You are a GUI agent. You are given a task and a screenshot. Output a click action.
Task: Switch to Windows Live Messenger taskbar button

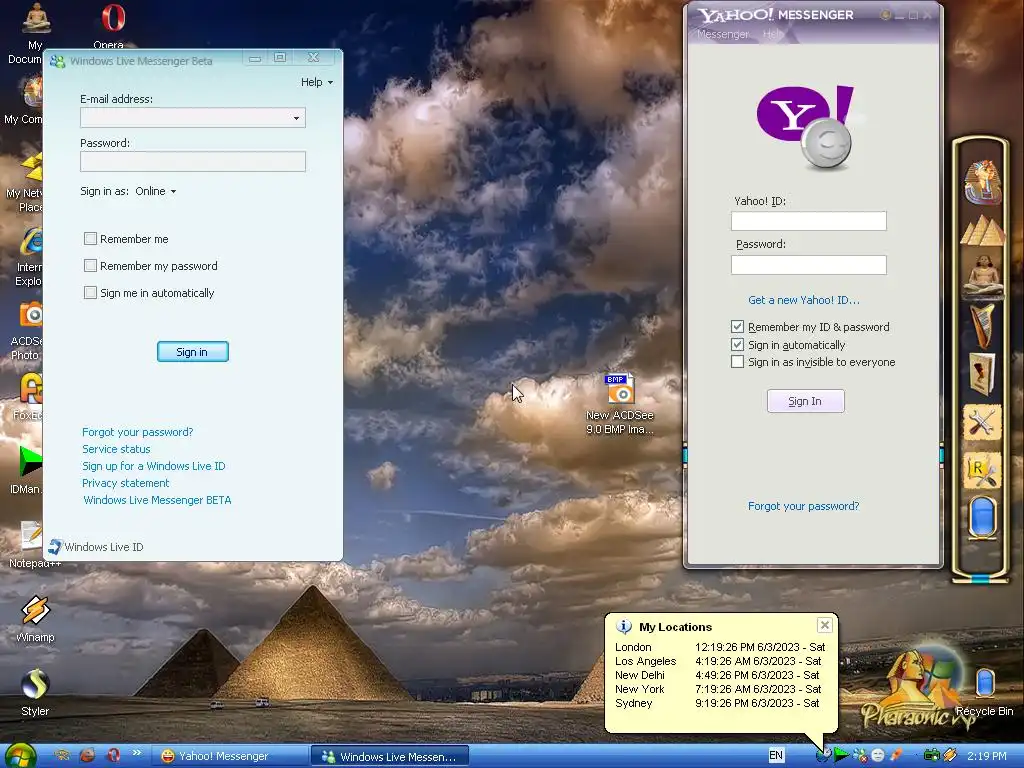pos(389,756)
